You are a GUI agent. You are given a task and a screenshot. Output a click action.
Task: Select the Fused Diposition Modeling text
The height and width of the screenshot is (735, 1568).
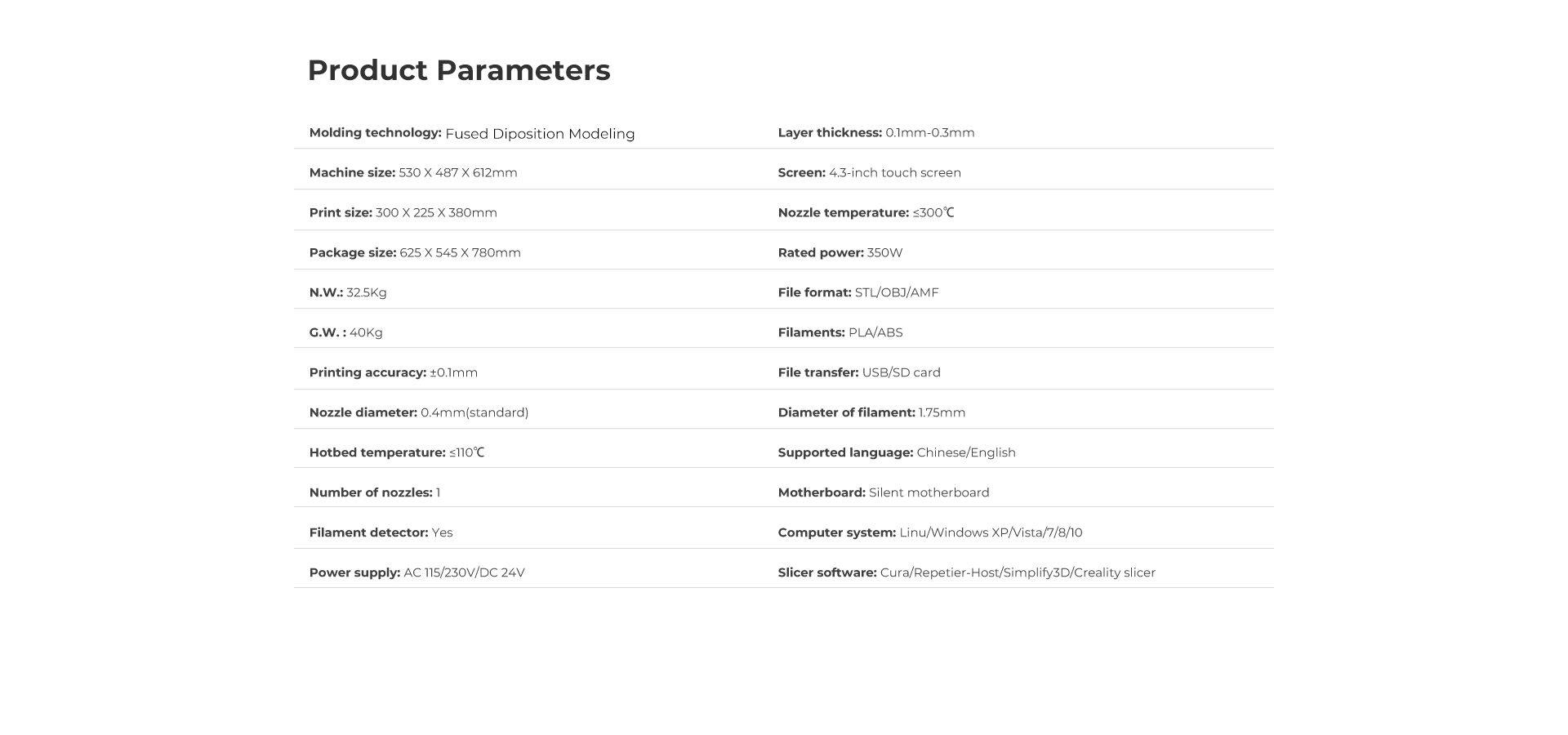coord(540,134)
